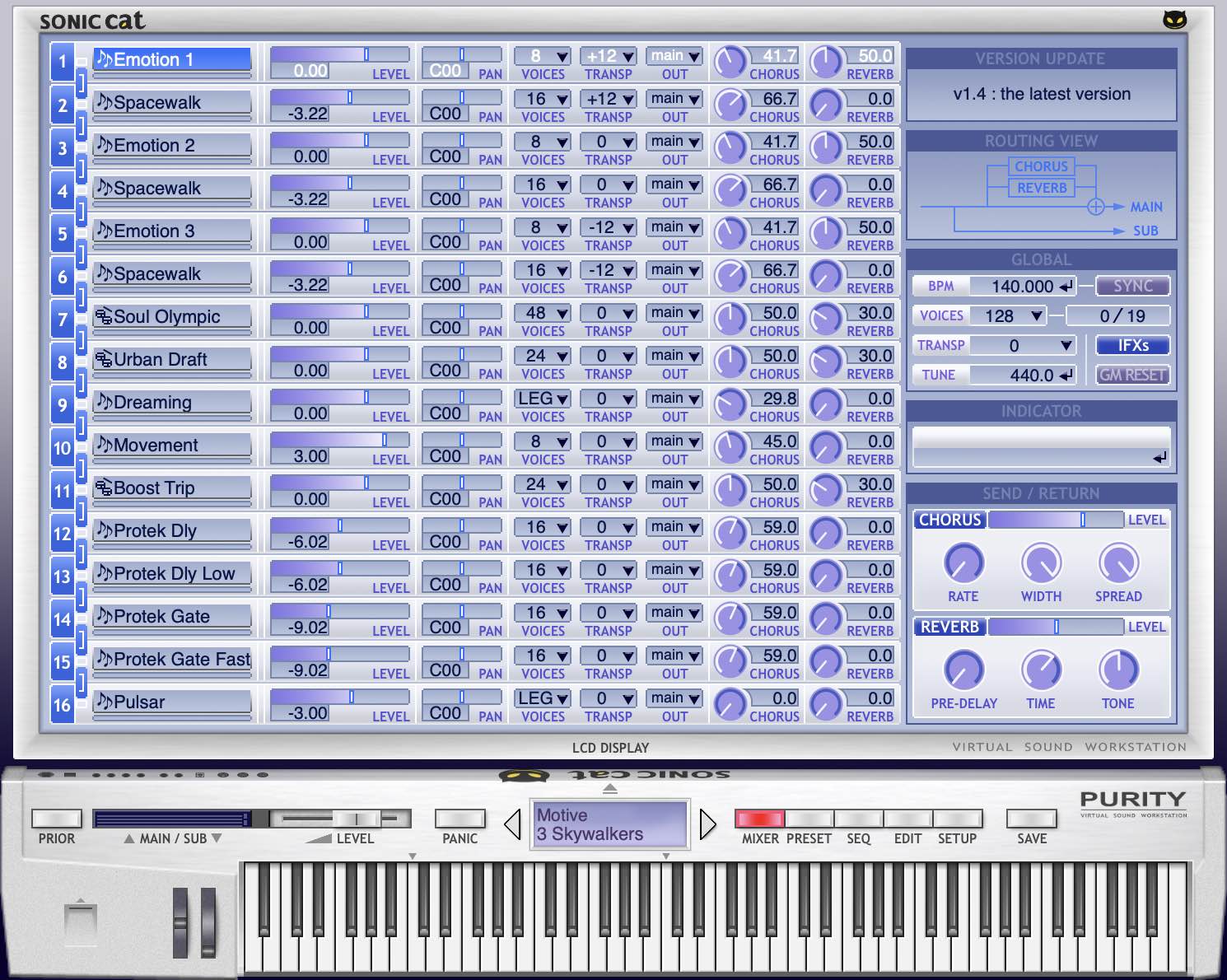Screen dimensions: 1227x980
Task: Open the SEQ view
Action: (x=859, y=820)
